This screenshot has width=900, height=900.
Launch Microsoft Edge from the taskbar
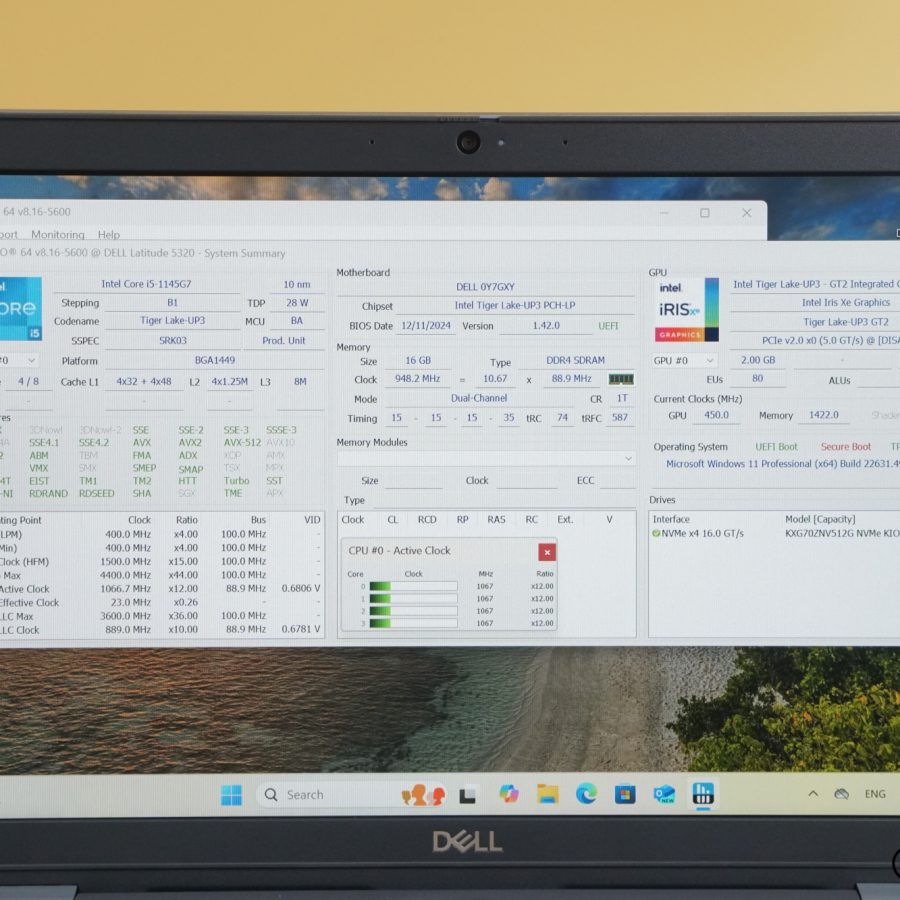click(586, 794)
